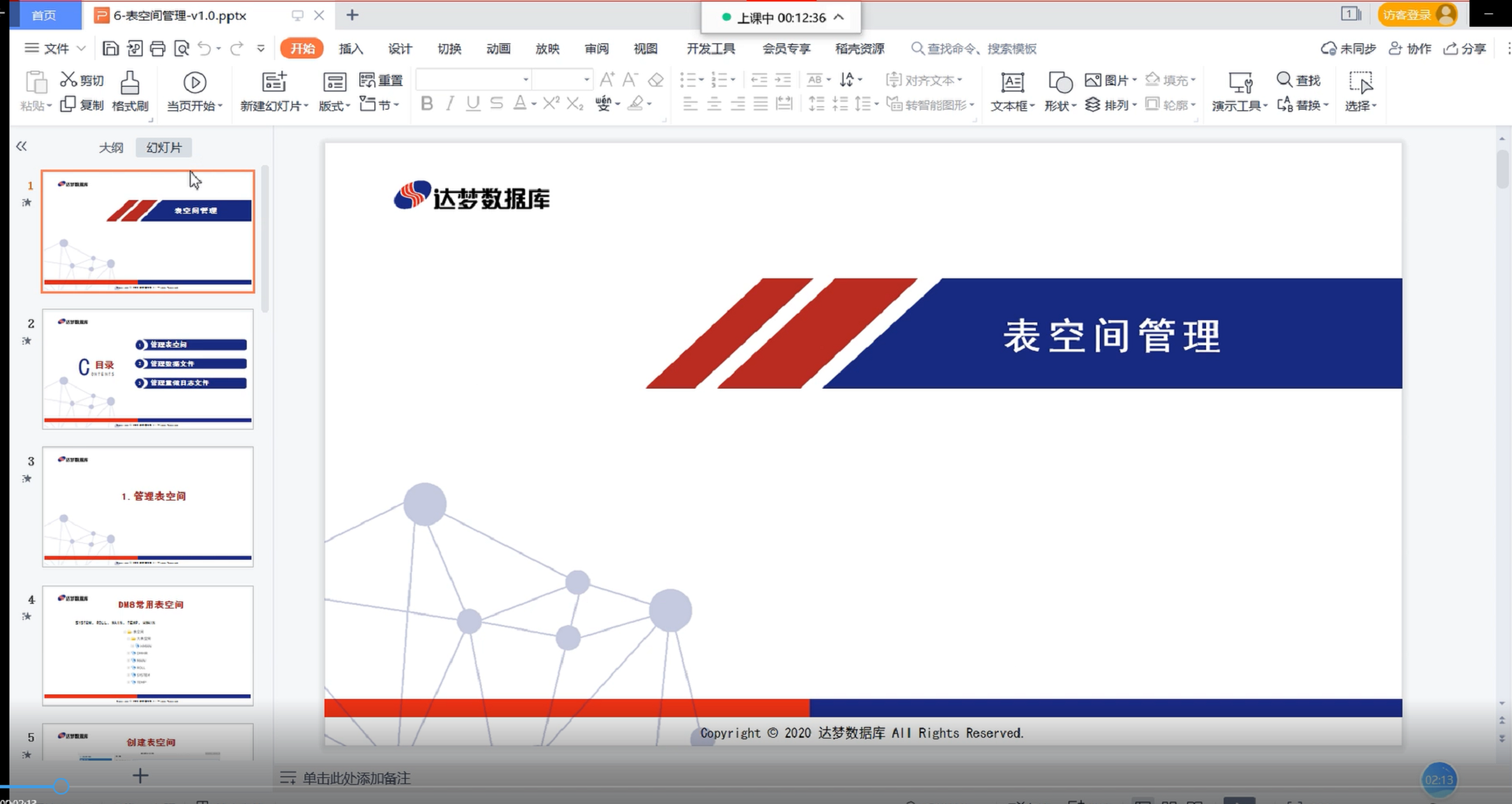This screenshot has height=804, width=1512.
Task: Click the print icon in quick toolbar
Action: click(158, 49)
